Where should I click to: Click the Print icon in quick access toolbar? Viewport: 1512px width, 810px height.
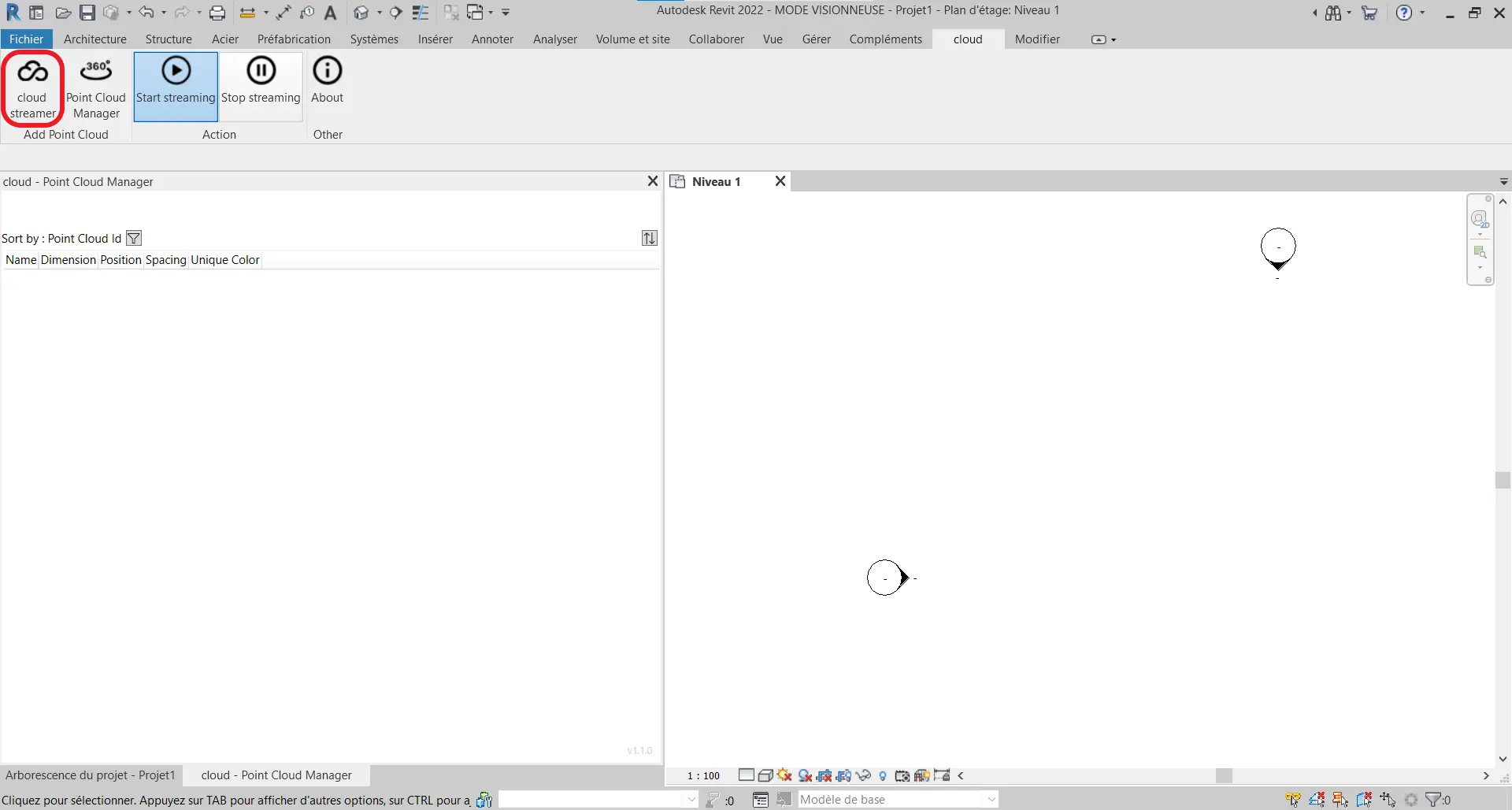217,13
